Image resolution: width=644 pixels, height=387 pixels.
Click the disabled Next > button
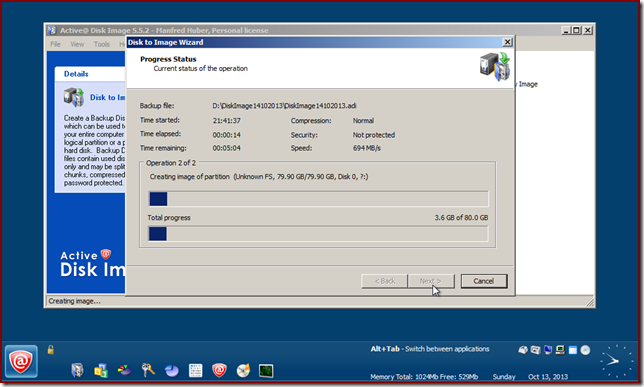tap(430, 281)
